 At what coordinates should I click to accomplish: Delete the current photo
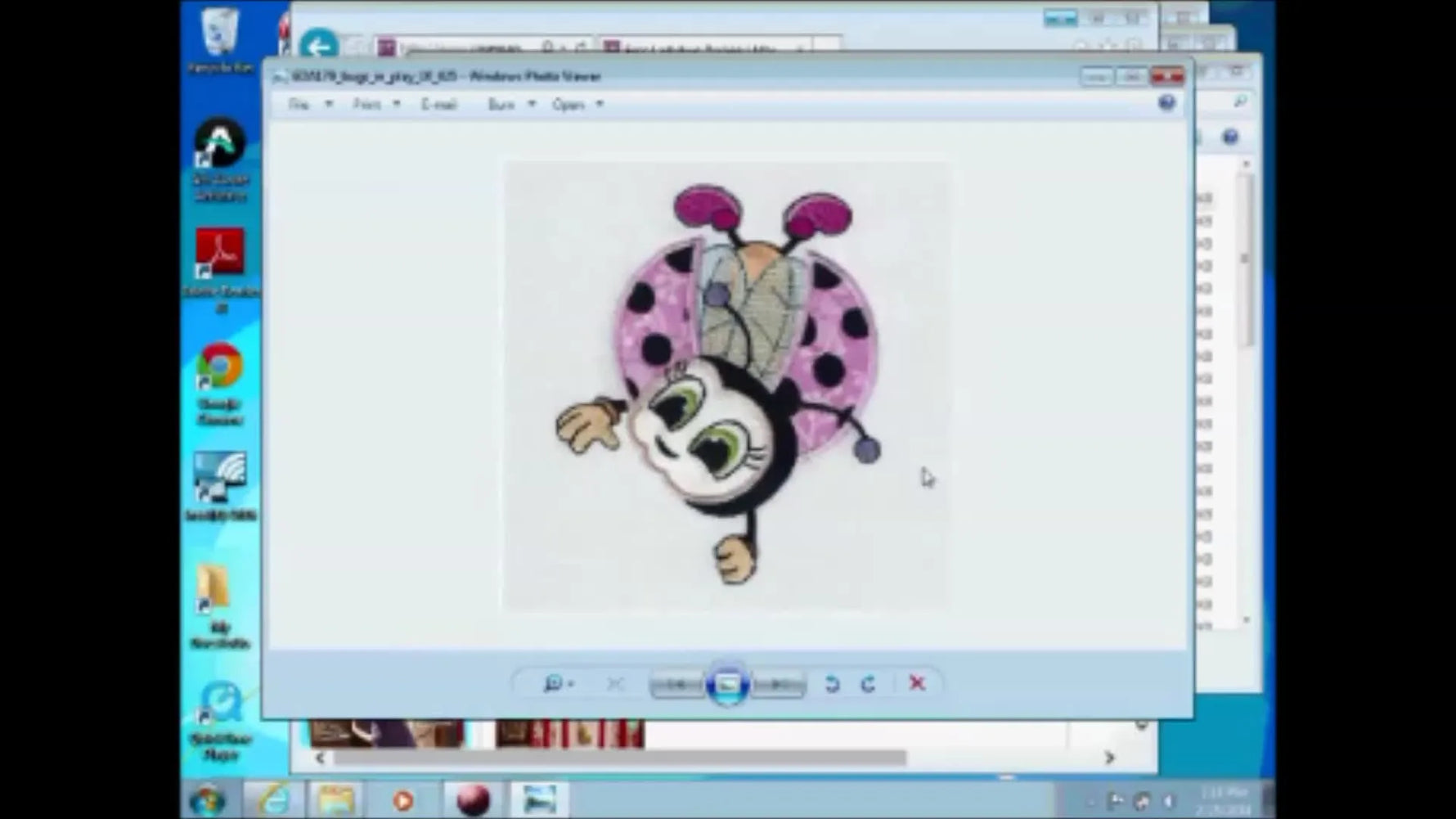[x=917, y=684]
